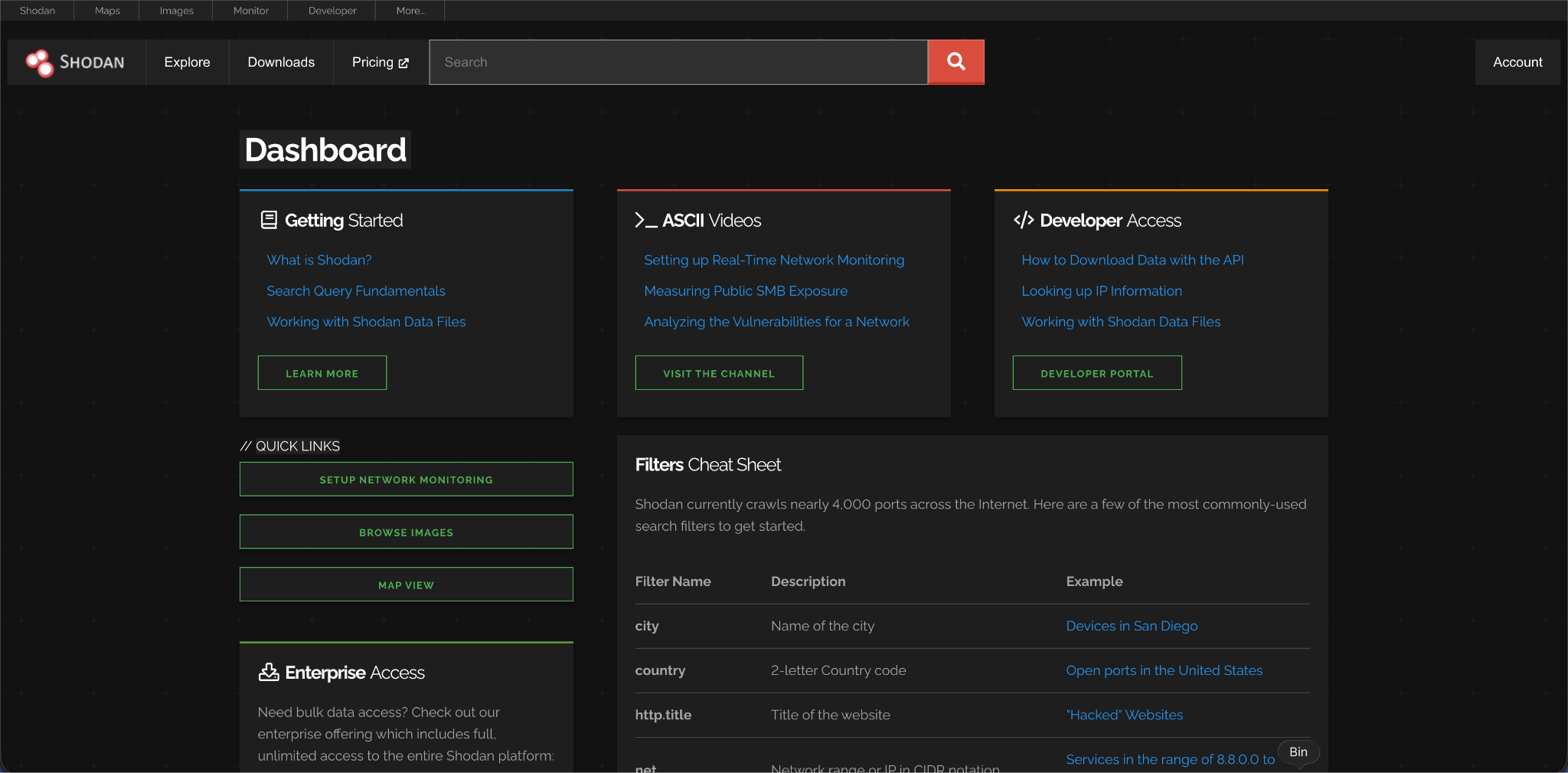Focus the Search input field
This screenshot has height=773, width=1568.
[x=678, y=62]
